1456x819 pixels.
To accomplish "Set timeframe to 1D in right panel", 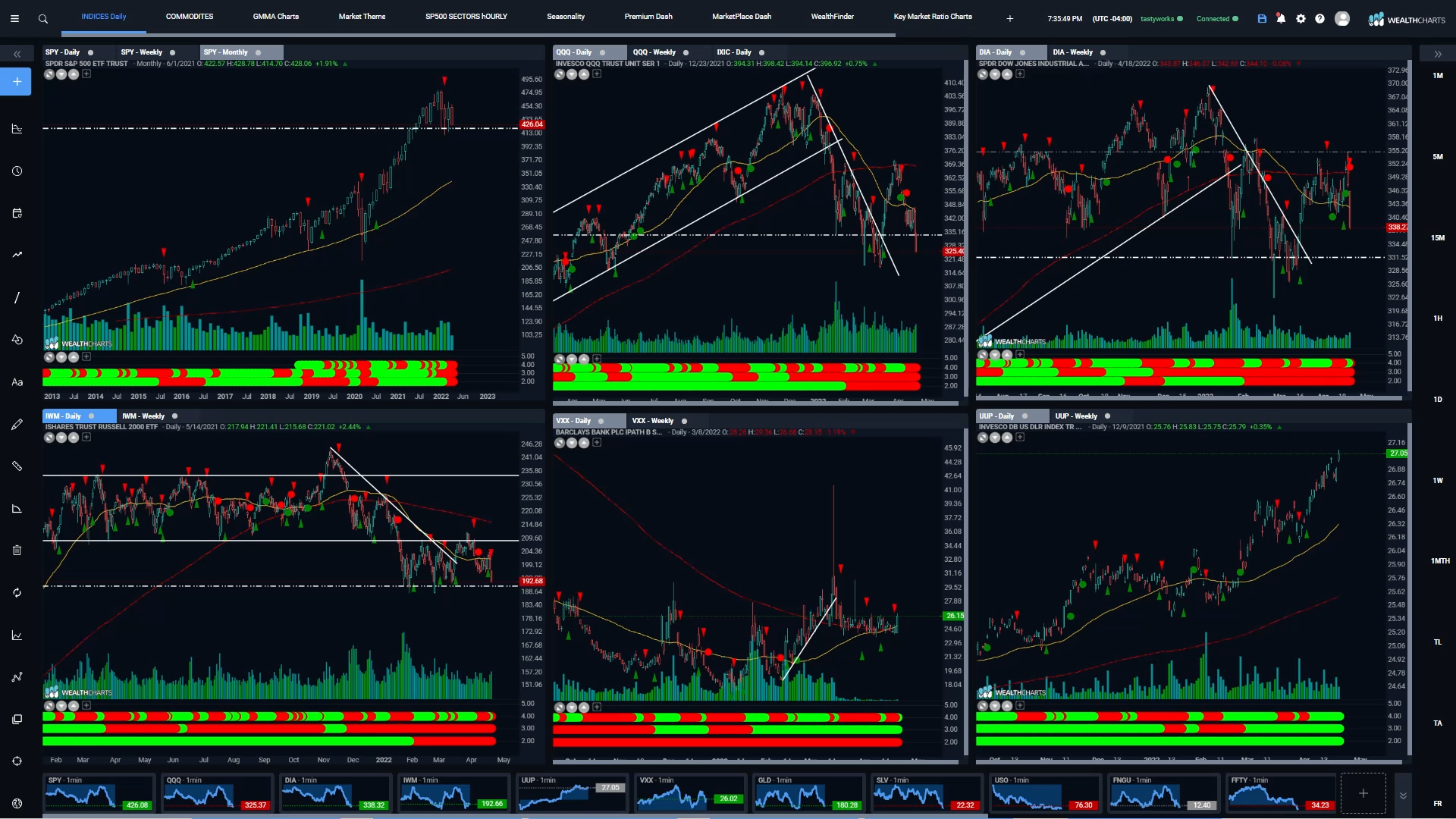I will [x=1438, y=400].
